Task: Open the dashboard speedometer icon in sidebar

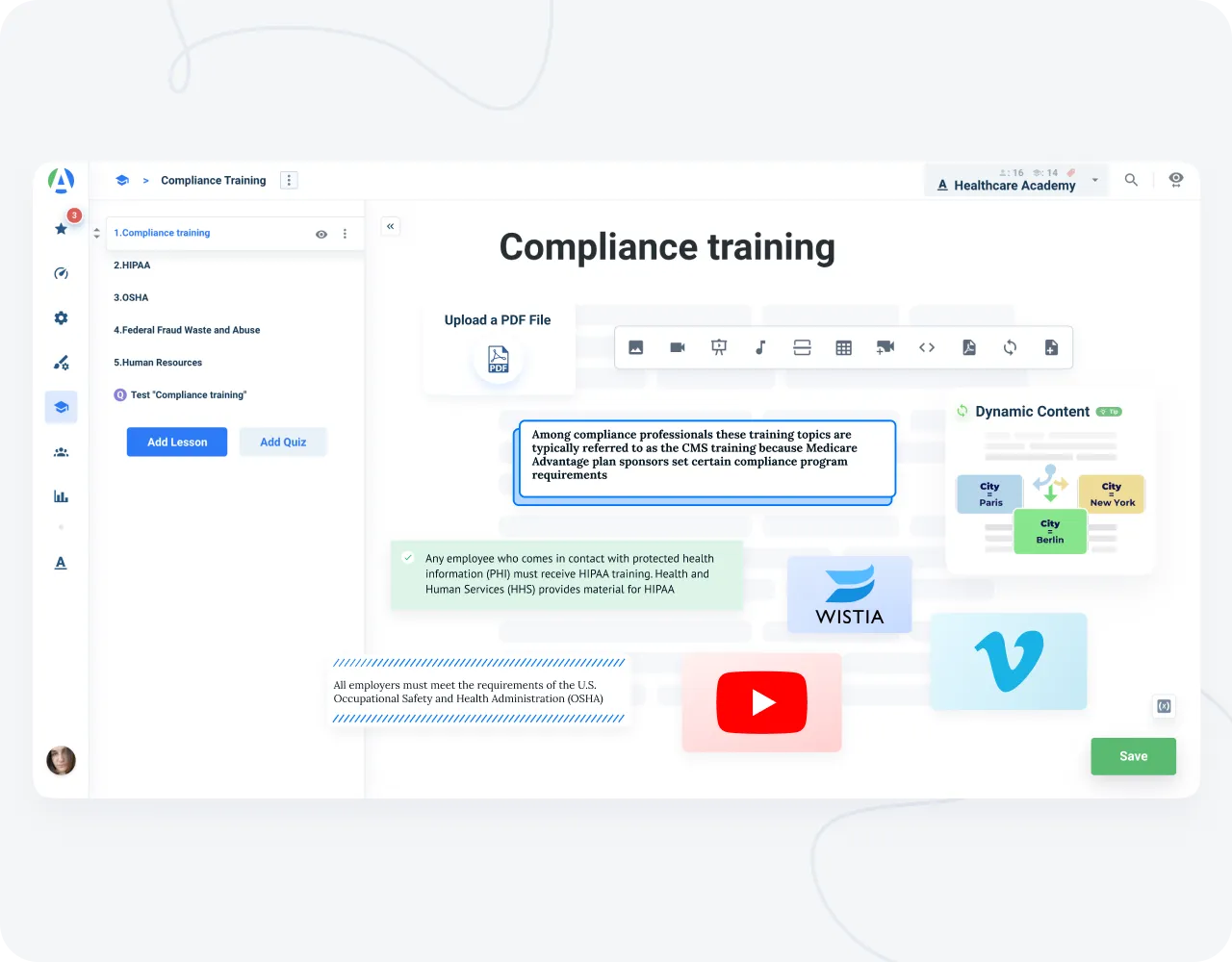Action: click(61, 273)
